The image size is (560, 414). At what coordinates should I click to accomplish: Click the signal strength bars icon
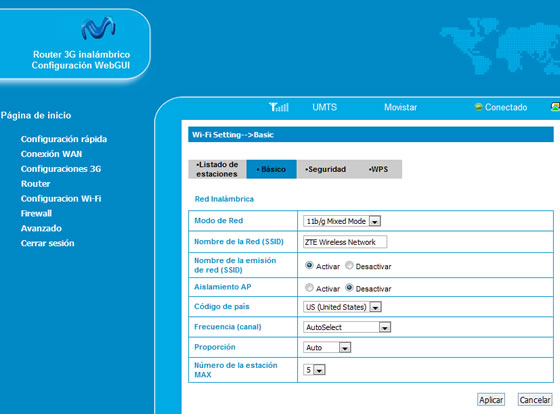pos(279,107)
